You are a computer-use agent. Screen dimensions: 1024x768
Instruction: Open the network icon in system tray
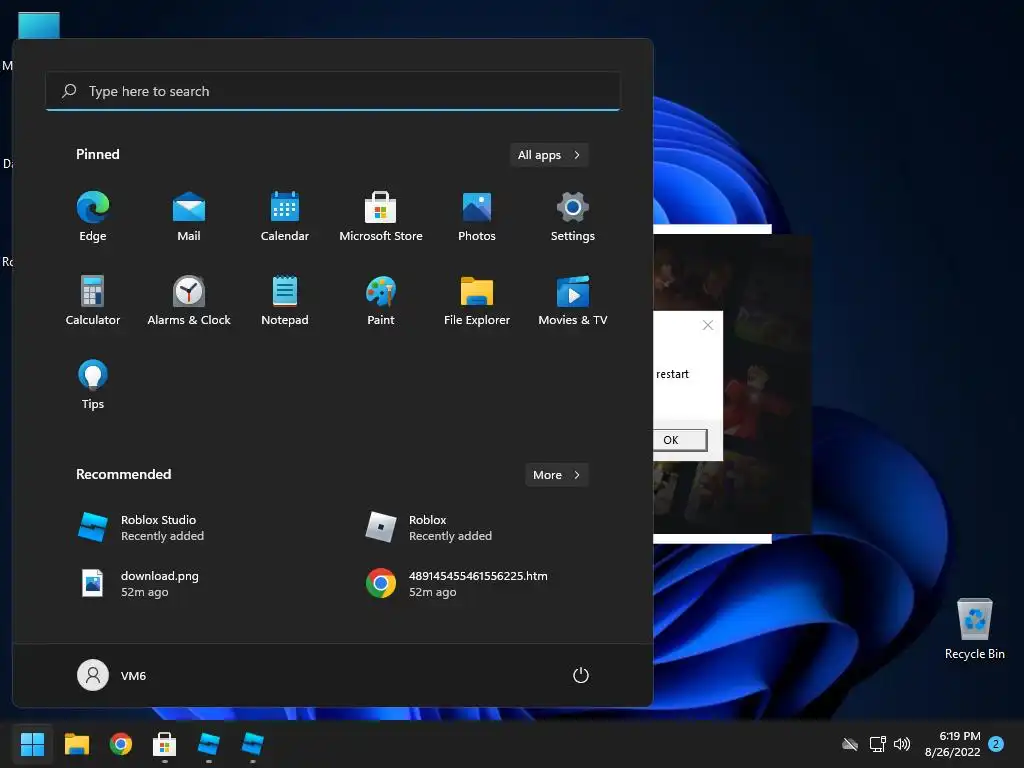pyautogui.click(x=878, y=744)
